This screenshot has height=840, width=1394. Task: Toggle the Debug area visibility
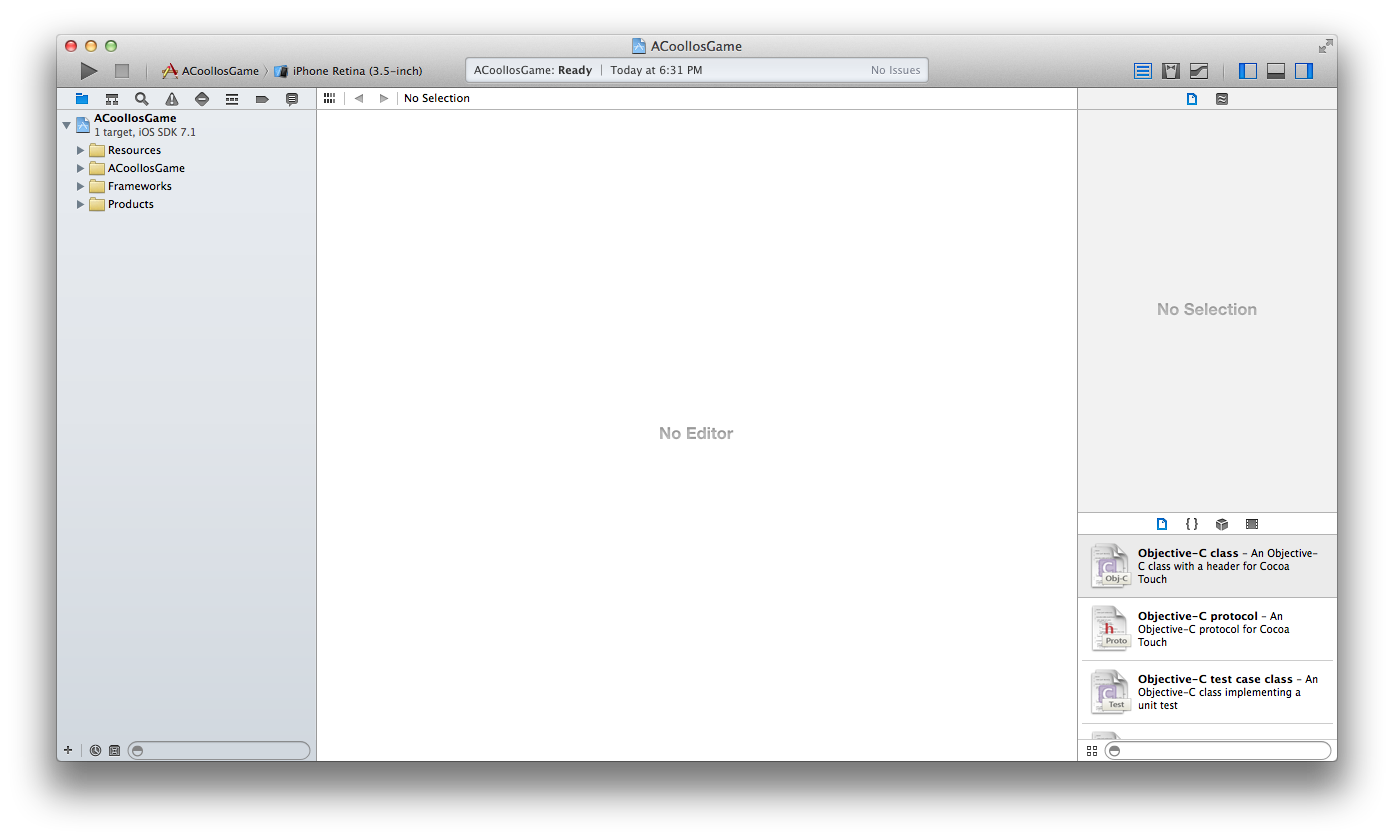tap(1276, 71)
